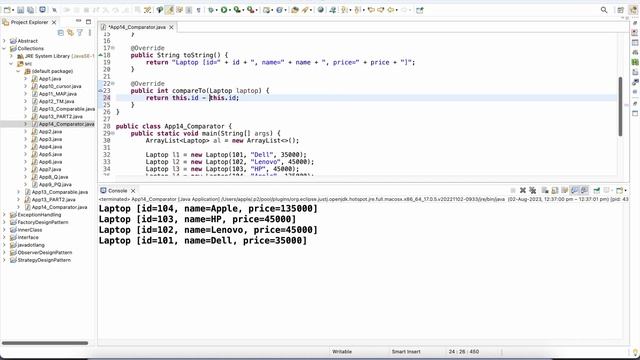Click Collapse All in Project Explorer
640x360 pixels.
60,33
